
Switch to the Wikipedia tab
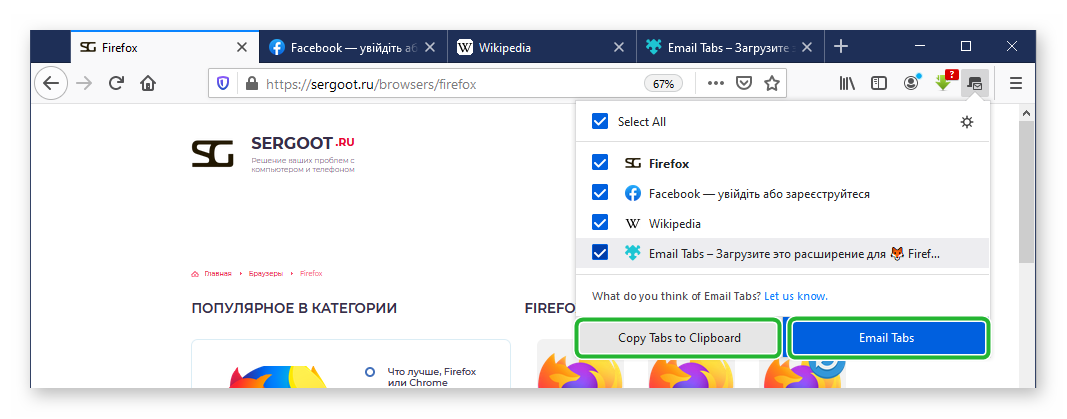(x=542, y=48)
